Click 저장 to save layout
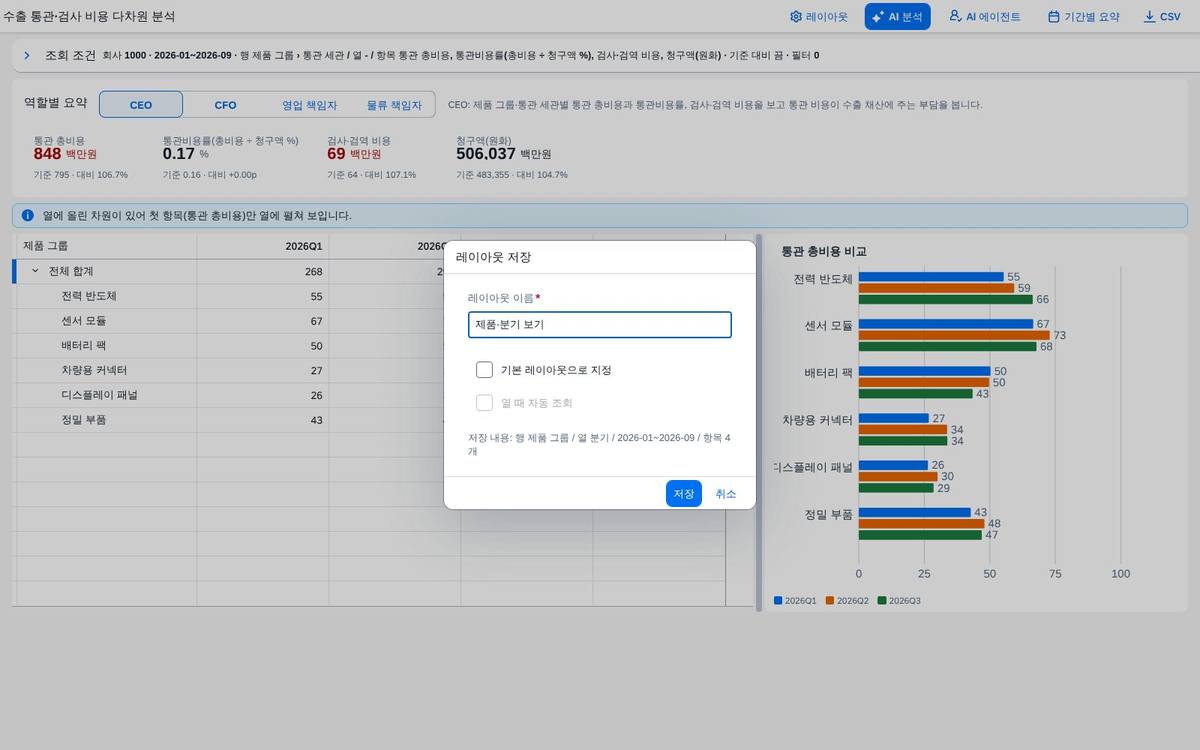The width and height of the screenshot is (1200, 750). [x=684, y=494]
